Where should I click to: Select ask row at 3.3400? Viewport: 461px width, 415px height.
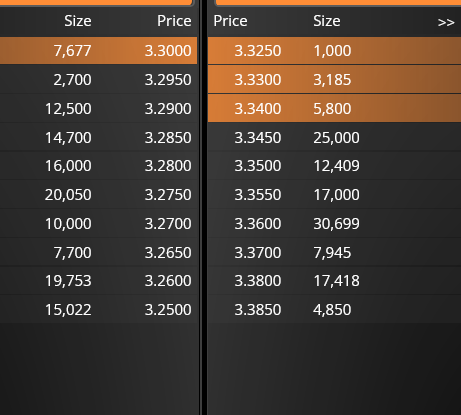click(334, 108)
